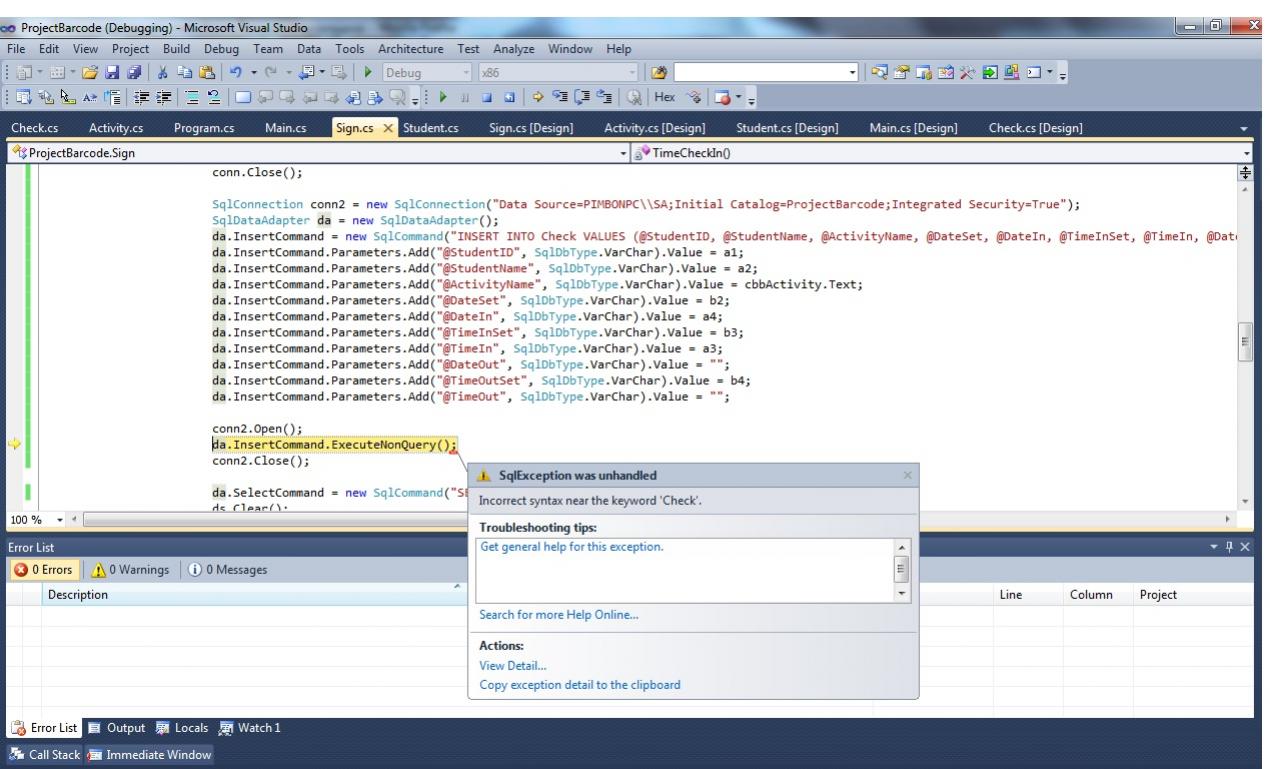Click the Open File folder icon
The width and height of the screenshot is (1270, 769).
click(89, 73)
